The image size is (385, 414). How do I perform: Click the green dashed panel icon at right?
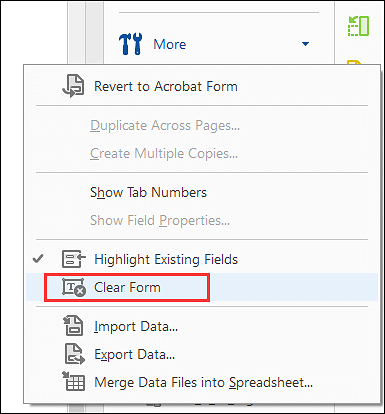point(358,26)
